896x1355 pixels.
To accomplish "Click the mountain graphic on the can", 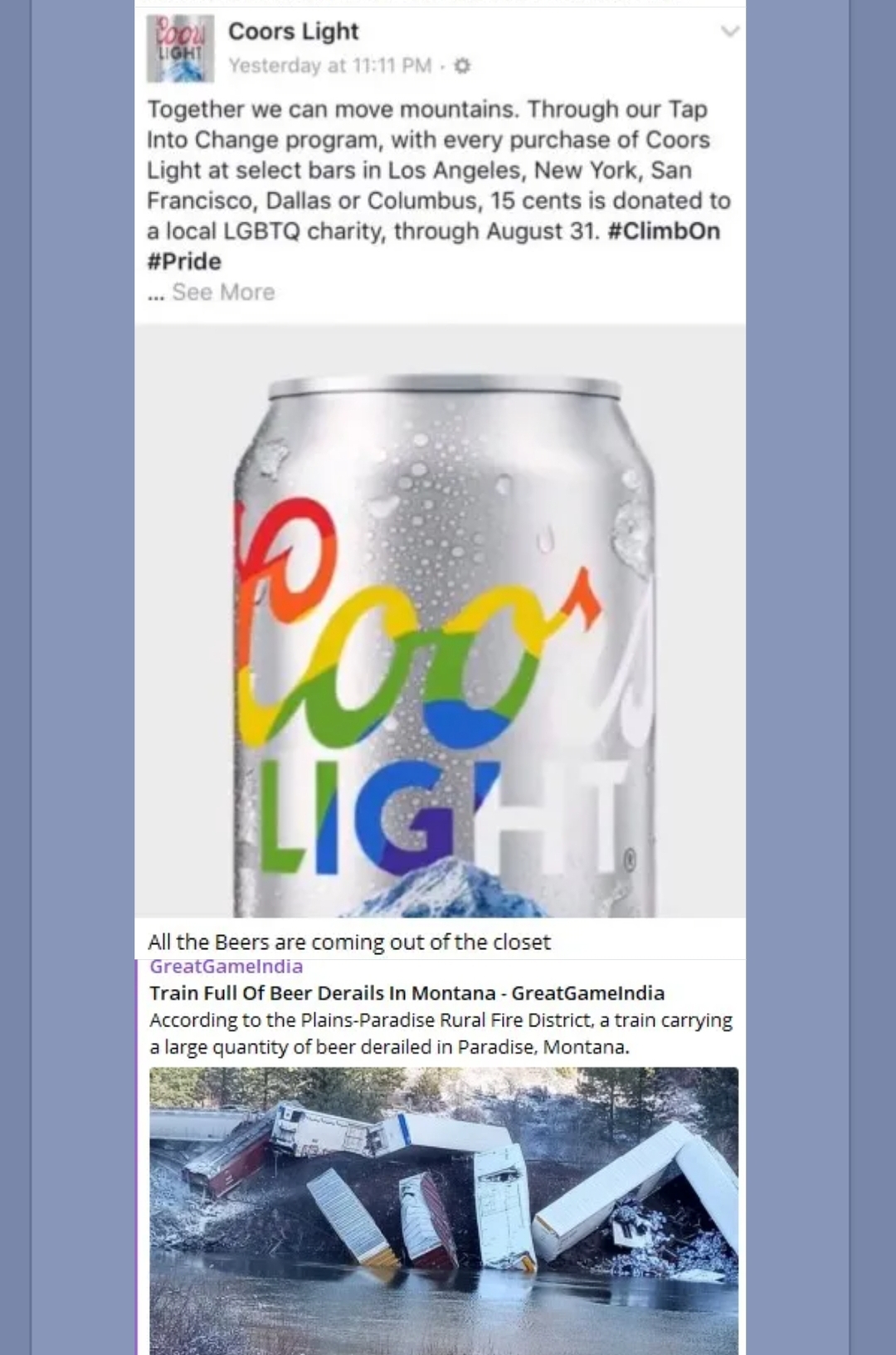I will (x=440, y=888).
